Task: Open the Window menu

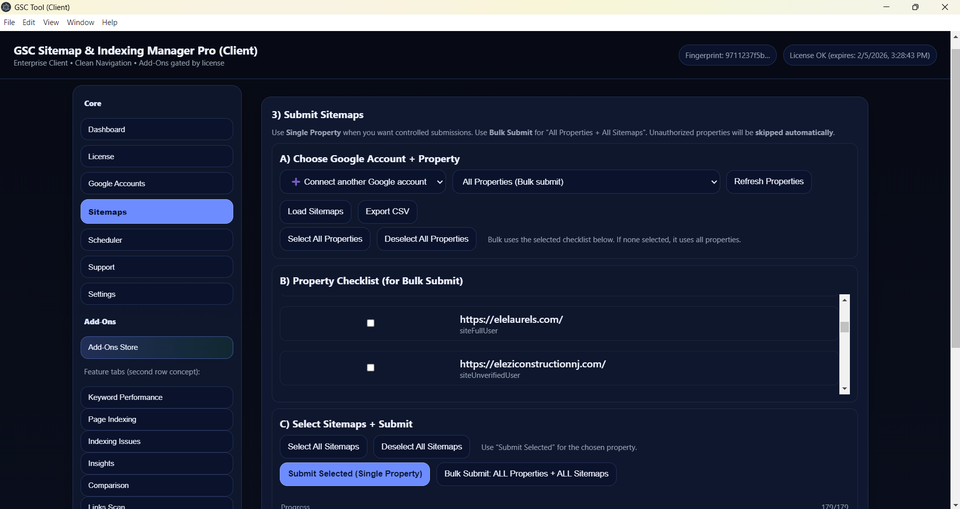Action: 80,22
